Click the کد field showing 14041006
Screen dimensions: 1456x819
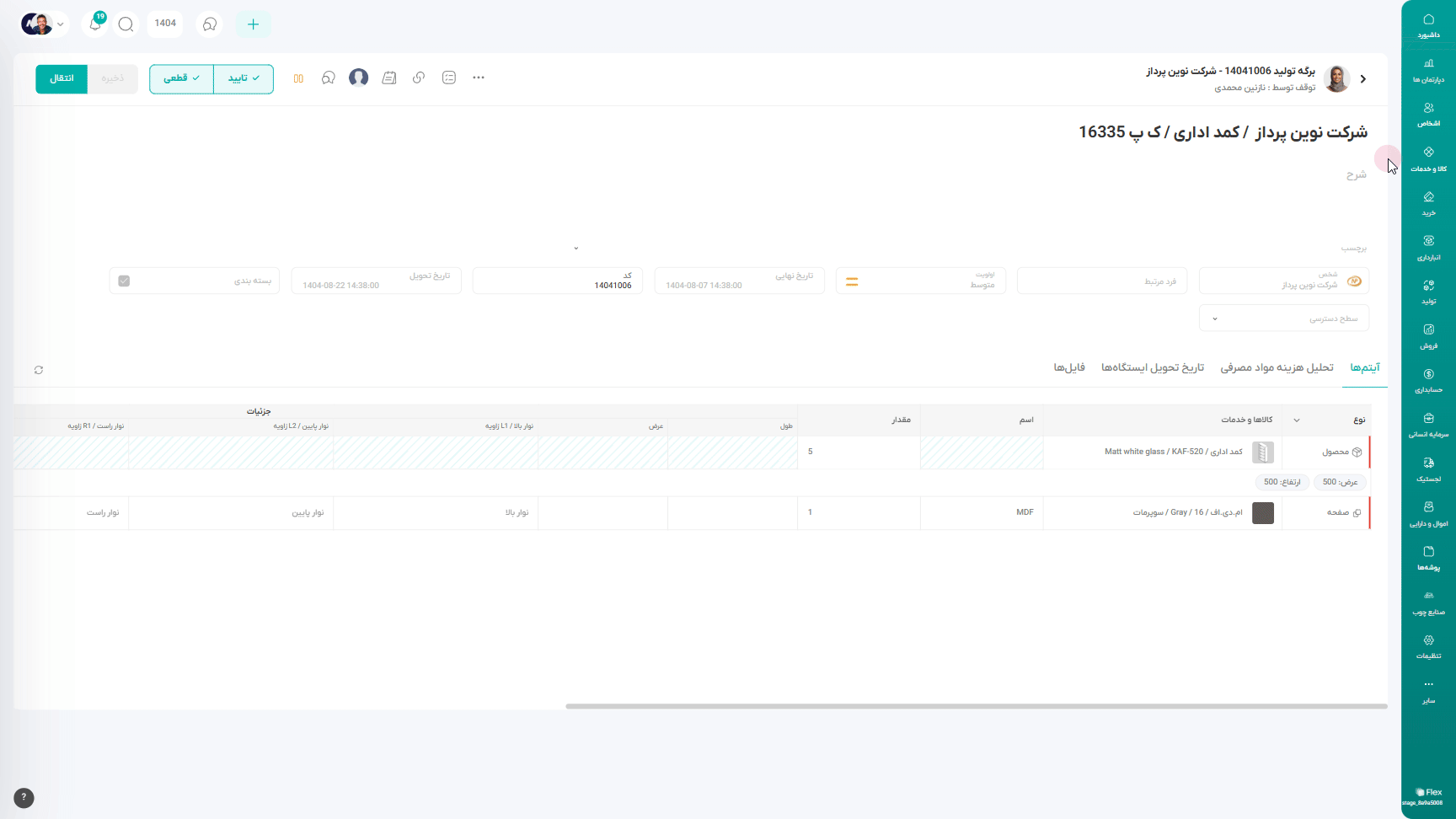557,281
